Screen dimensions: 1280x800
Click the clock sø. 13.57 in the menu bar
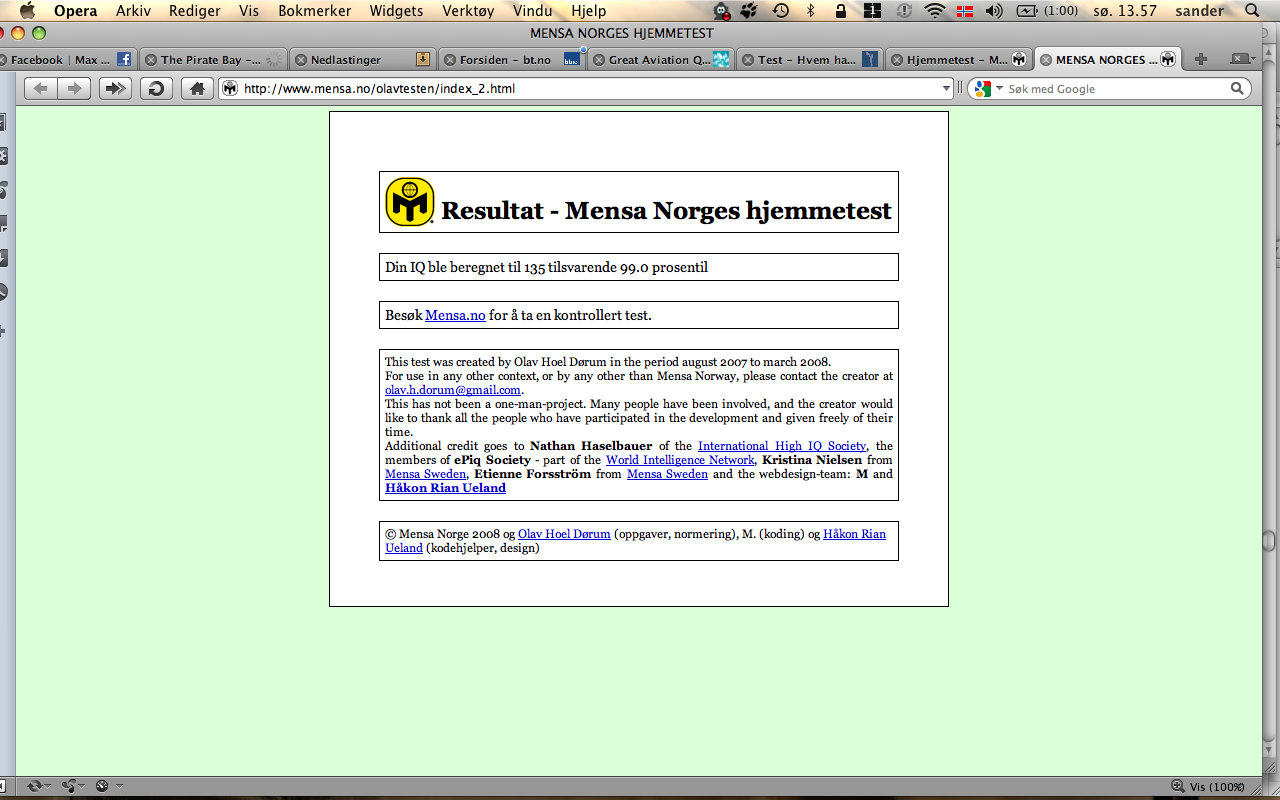[1127, 11]
